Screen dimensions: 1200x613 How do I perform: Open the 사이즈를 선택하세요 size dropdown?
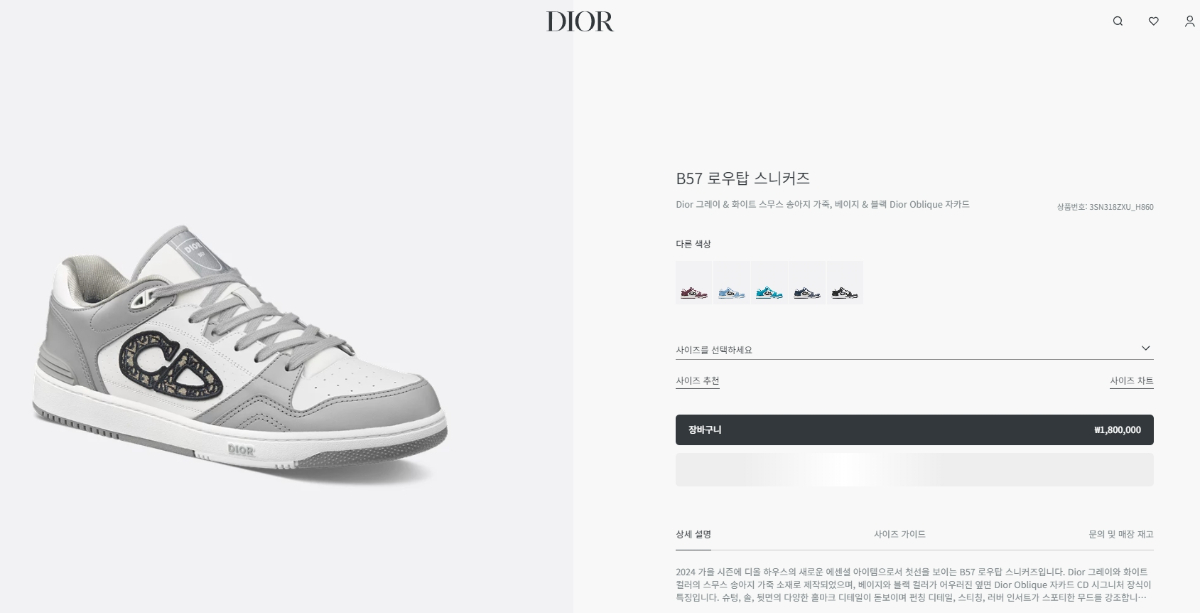coord(914,349)
